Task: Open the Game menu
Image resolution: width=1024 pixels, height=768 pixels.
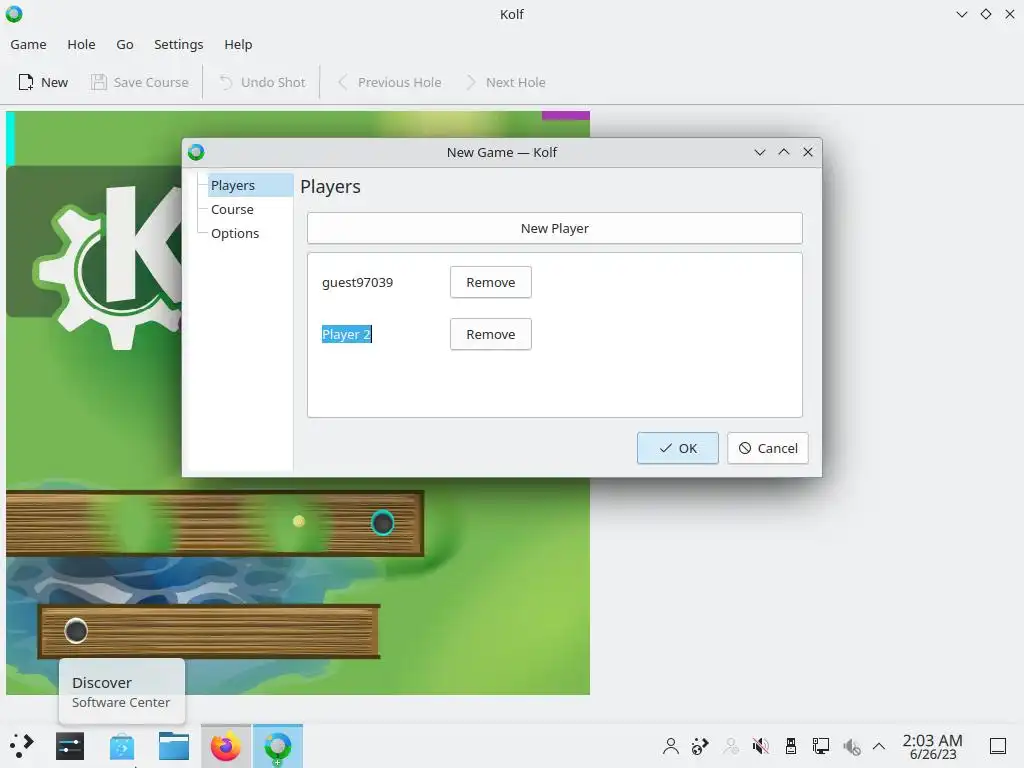Action: click(x=28, y=44)
